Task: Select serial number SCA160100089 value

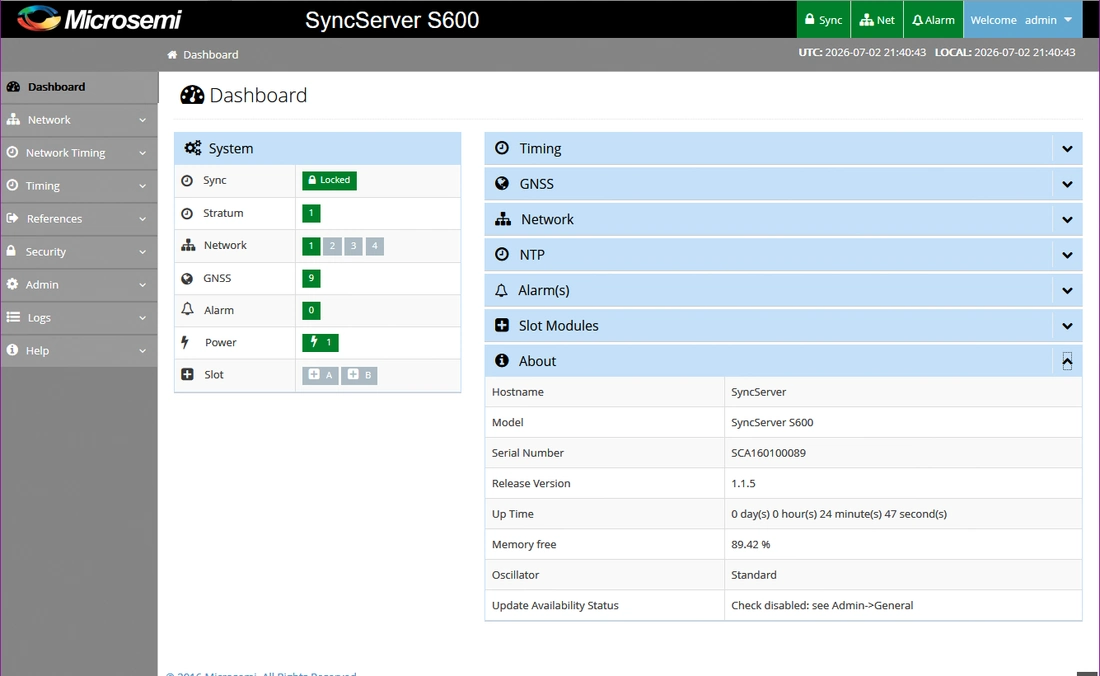Action: point(768,453)
